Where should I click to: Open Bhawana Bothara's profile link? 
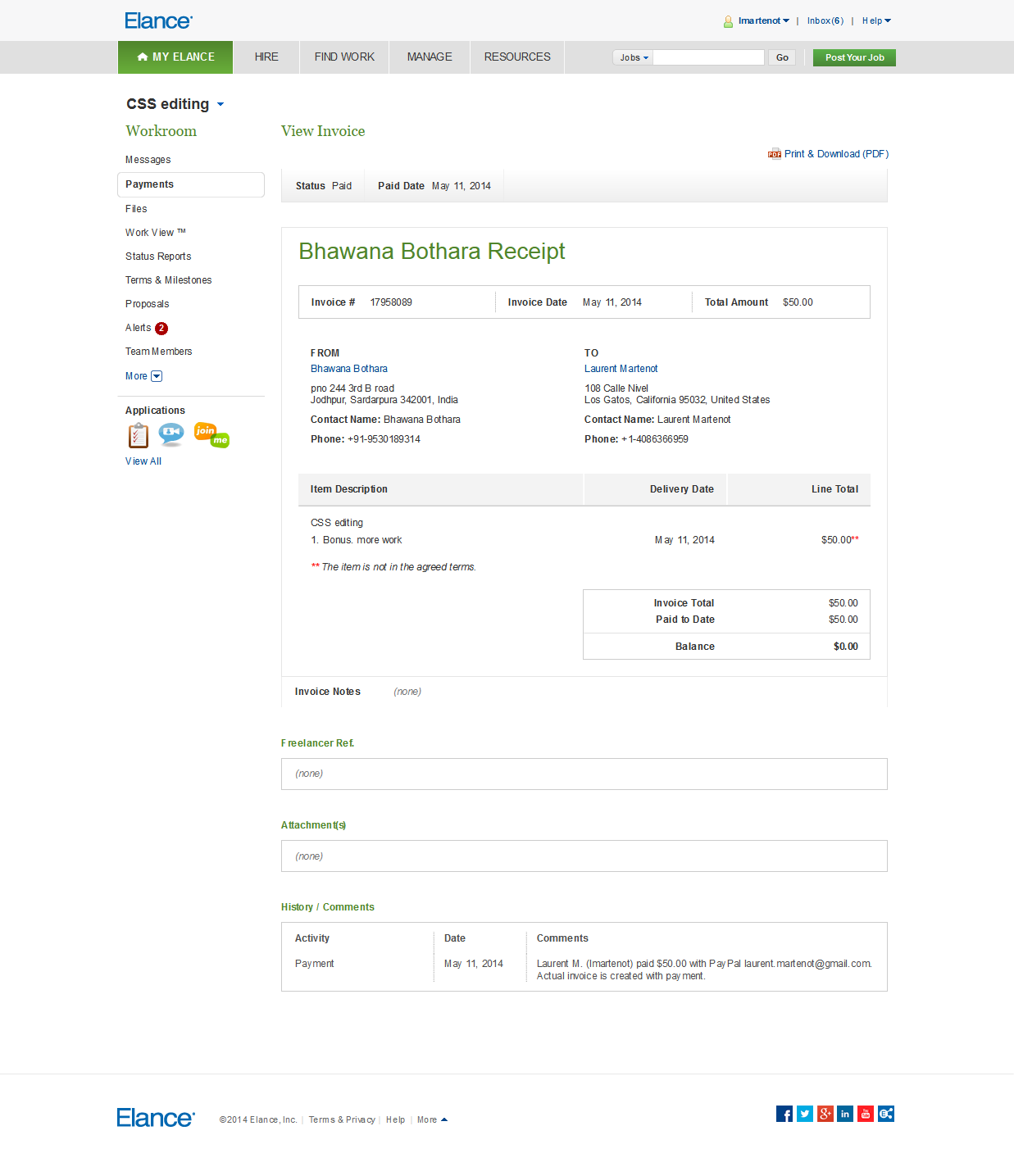point(349,369)
